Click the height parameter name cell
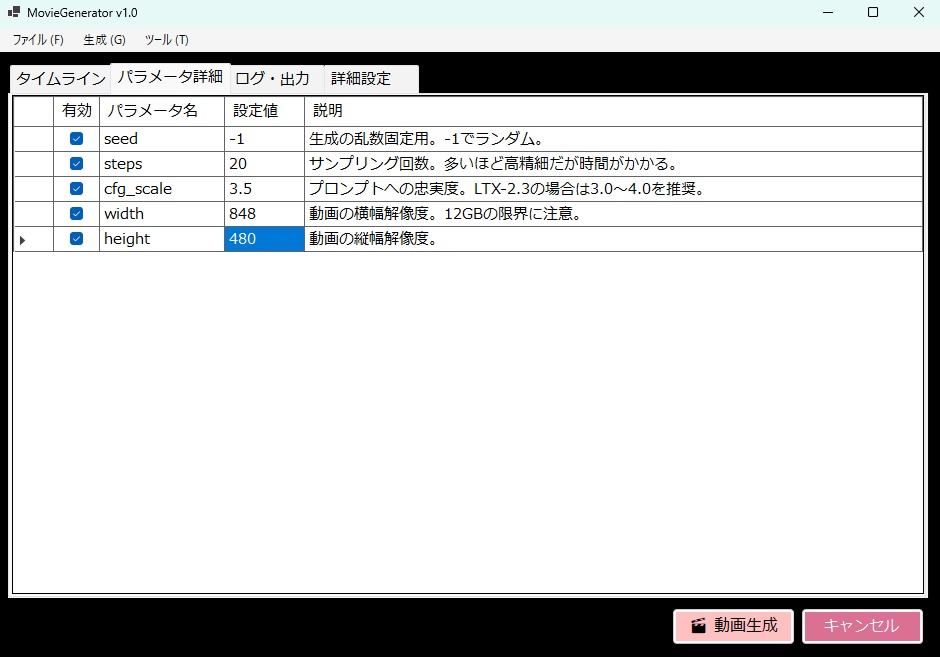940x657 pixels. [x=162, y=239]
